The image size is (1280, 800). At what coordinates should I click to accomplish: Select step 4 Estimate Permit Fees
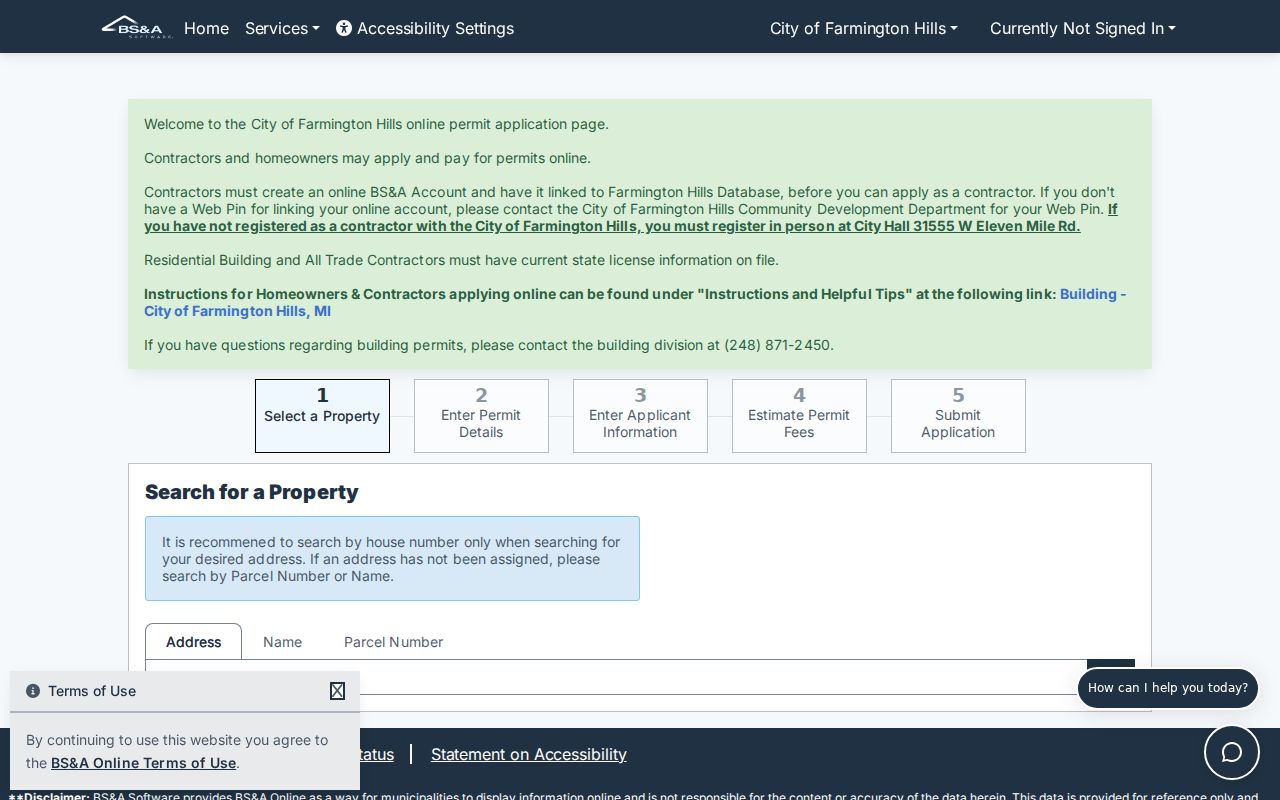click(x=799, y=416)
